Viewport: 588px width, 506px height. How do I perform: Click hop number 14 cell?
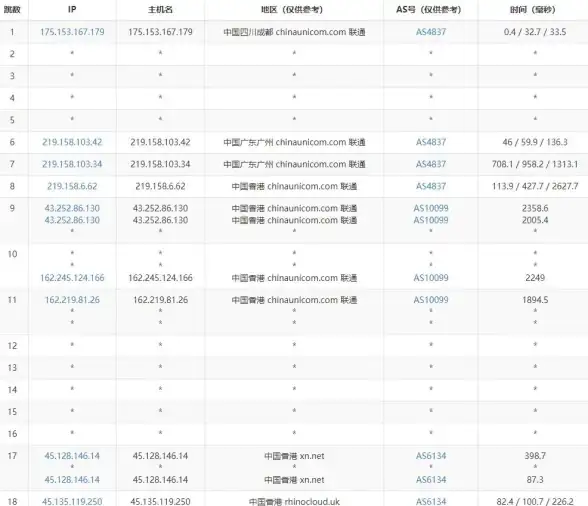pyautogui.click(x=12, y=390)
